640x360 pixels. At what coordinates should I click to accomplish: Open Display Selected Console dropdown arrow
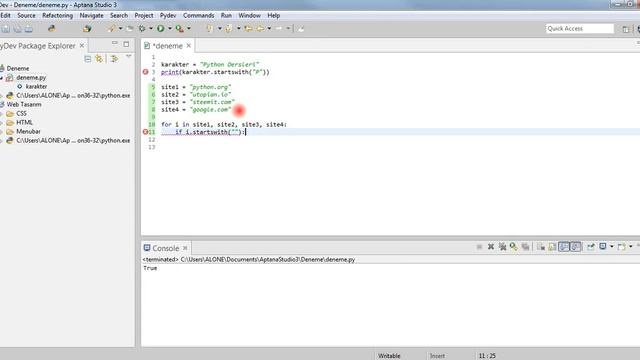tap(611, 247)
